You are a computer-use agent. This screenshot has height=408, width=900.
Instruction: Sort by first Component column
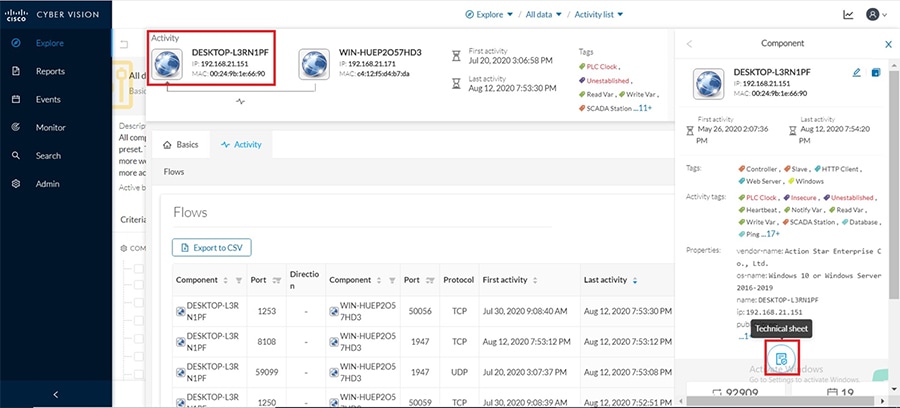[x=225, y=280]
